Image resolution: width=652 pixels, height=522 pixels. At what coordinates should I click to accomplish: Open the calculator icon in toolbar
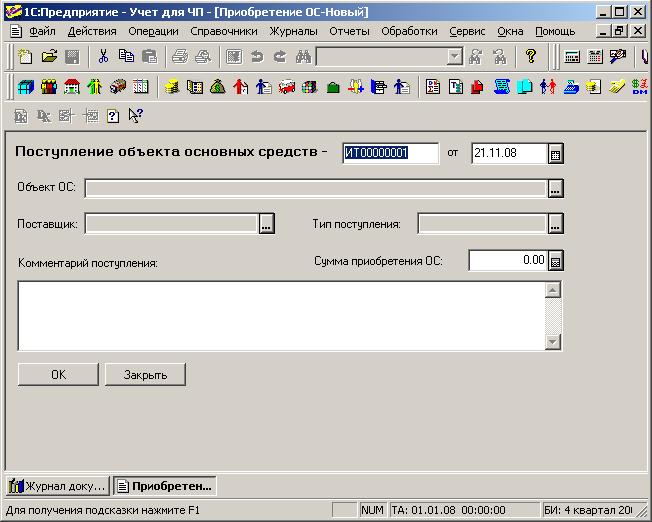click(x=573, y=57)
